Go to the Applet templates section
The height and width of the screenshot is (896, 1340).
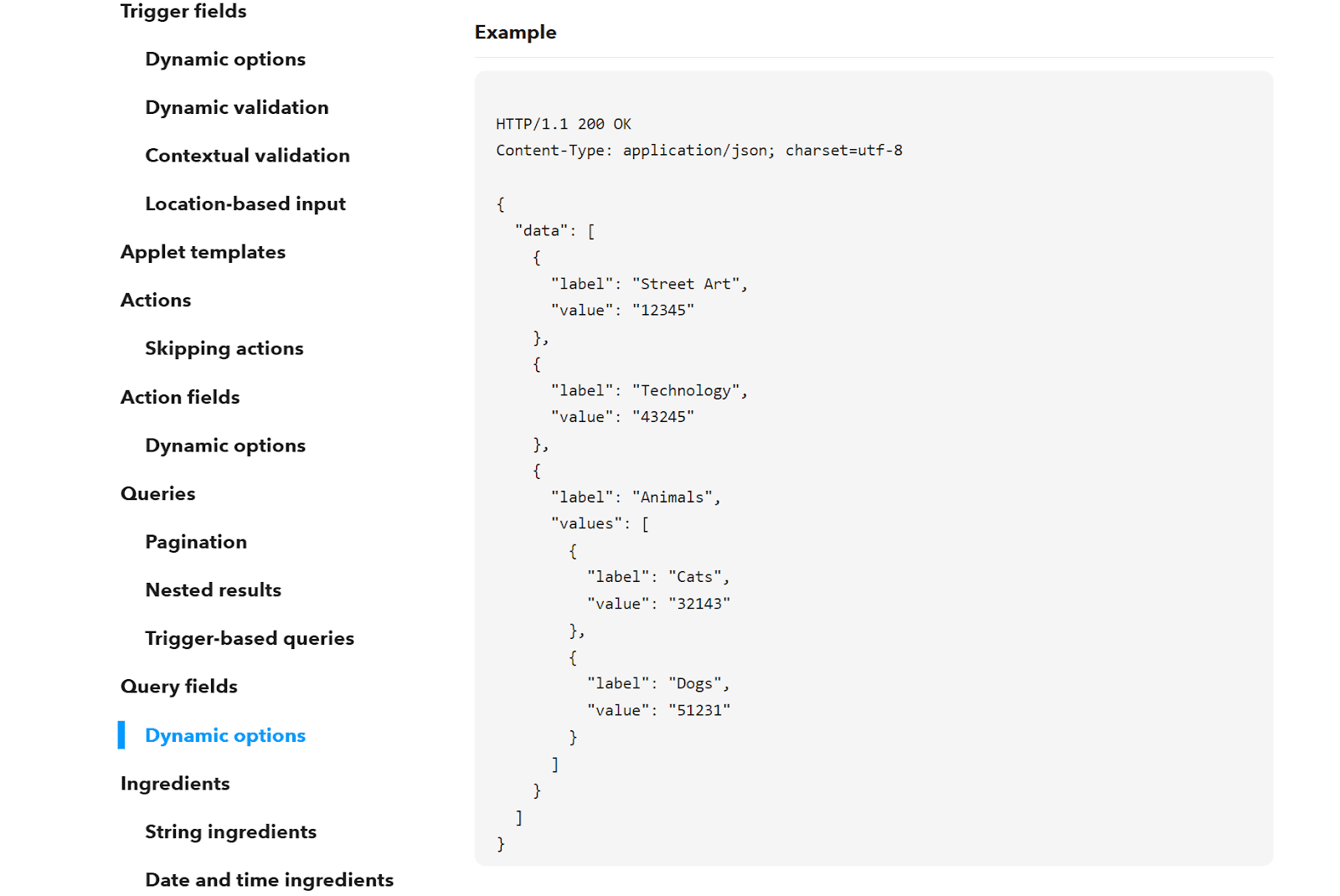pos(203,251)
